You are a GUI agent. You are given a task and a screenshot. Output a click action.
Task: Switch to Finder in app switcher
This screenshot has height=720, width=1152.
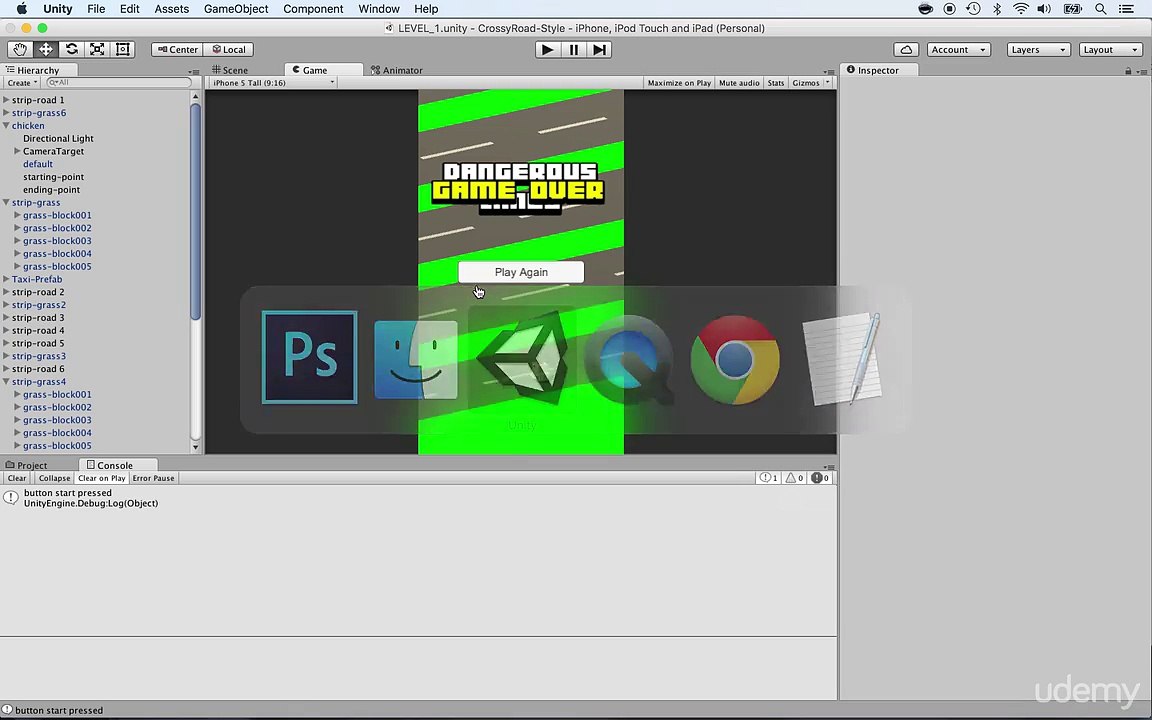pos(416,360)
